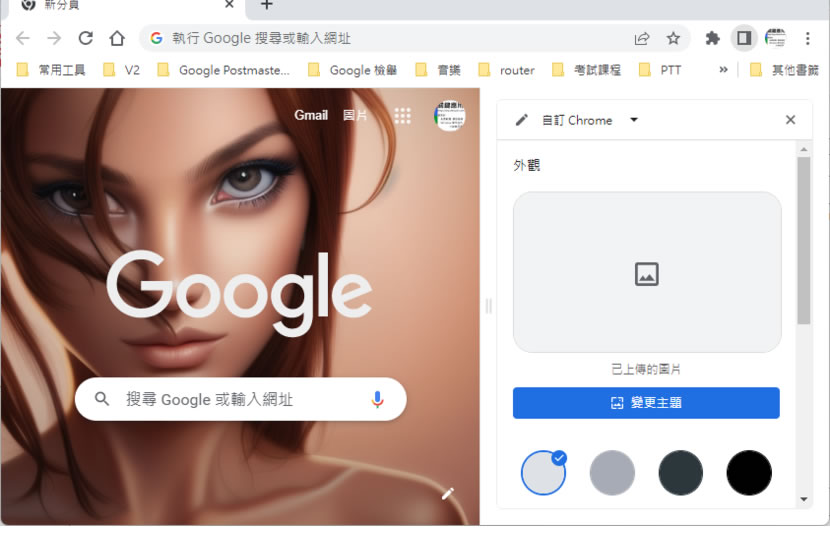Viewport: 830px width, 548px height.
Task: Show more bookmarks with the double chevron
Action: pos(723,70)
